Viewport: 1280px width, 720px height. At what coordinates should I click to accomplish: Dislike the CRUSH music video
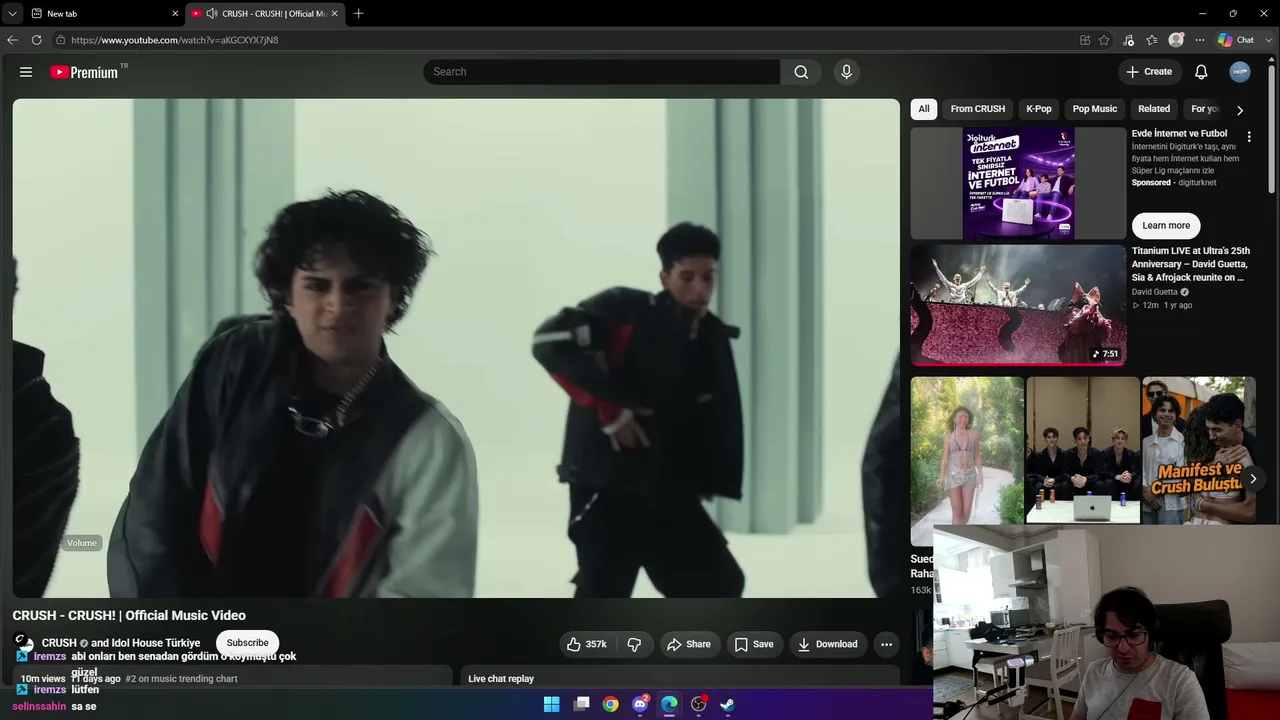[x=634, y=645]
